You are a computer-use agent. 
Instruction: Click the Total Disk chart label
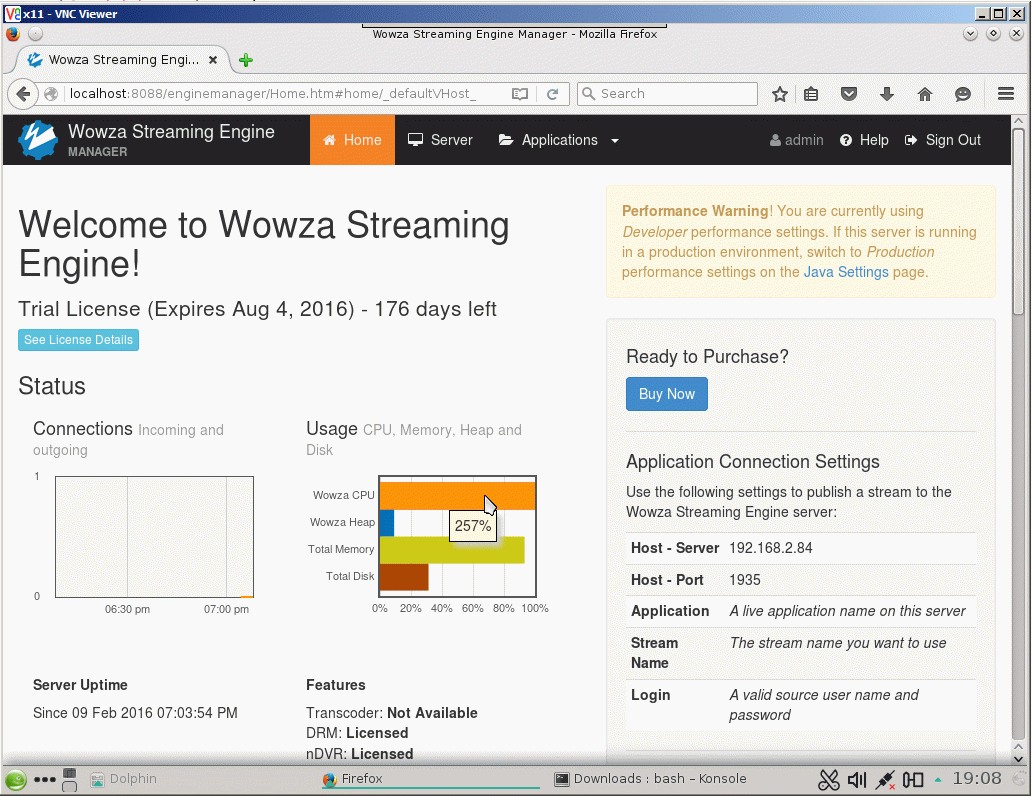point(350,576)
